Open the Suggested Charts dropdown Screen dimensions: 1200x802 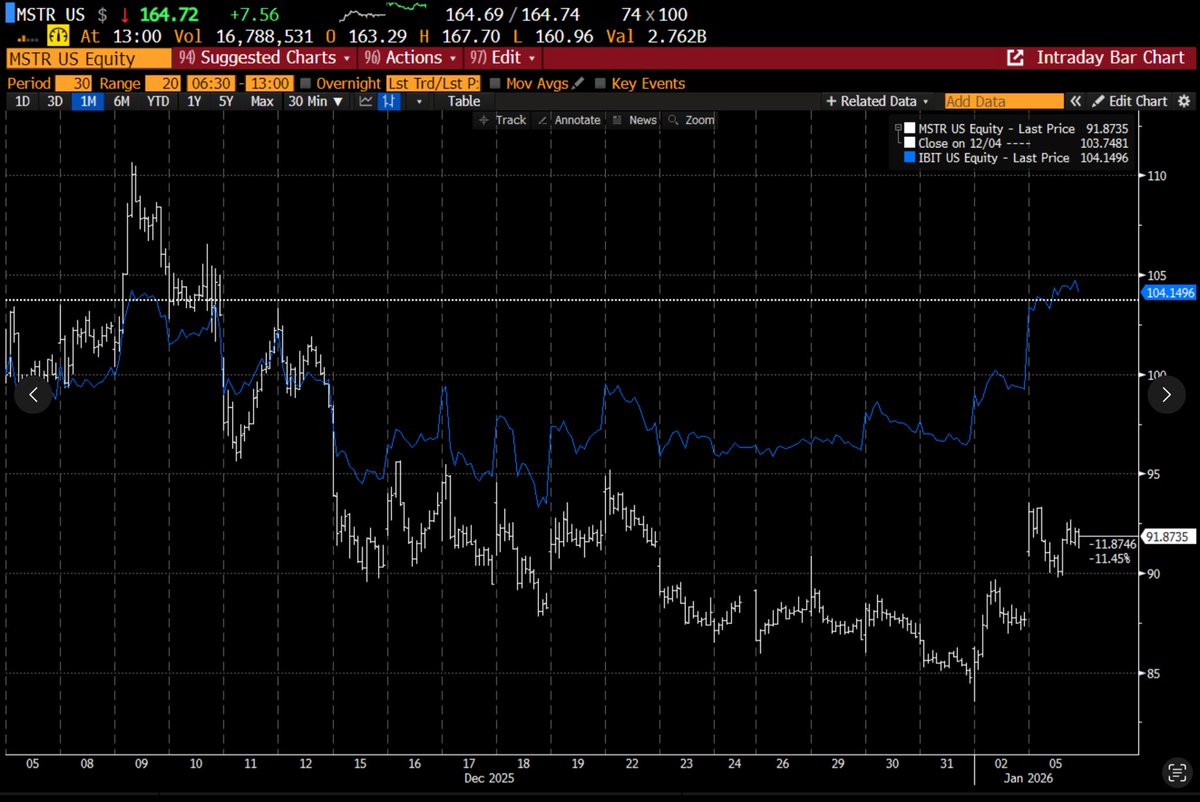(264, 58)
